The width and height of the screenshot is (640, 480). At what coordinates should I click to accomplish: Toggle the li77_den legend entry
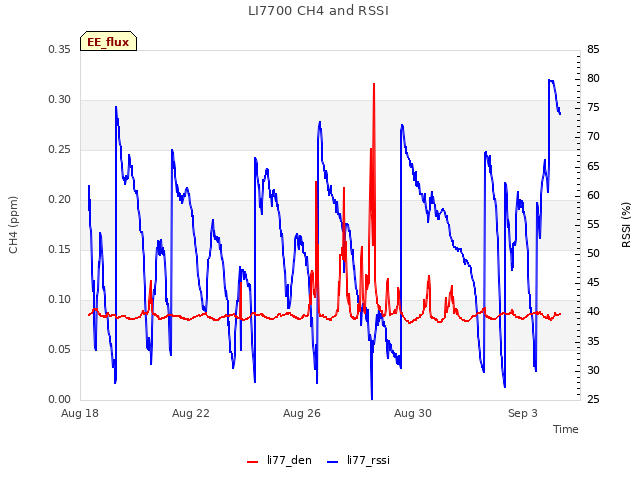pyautogui.click(x=279, y=460)
